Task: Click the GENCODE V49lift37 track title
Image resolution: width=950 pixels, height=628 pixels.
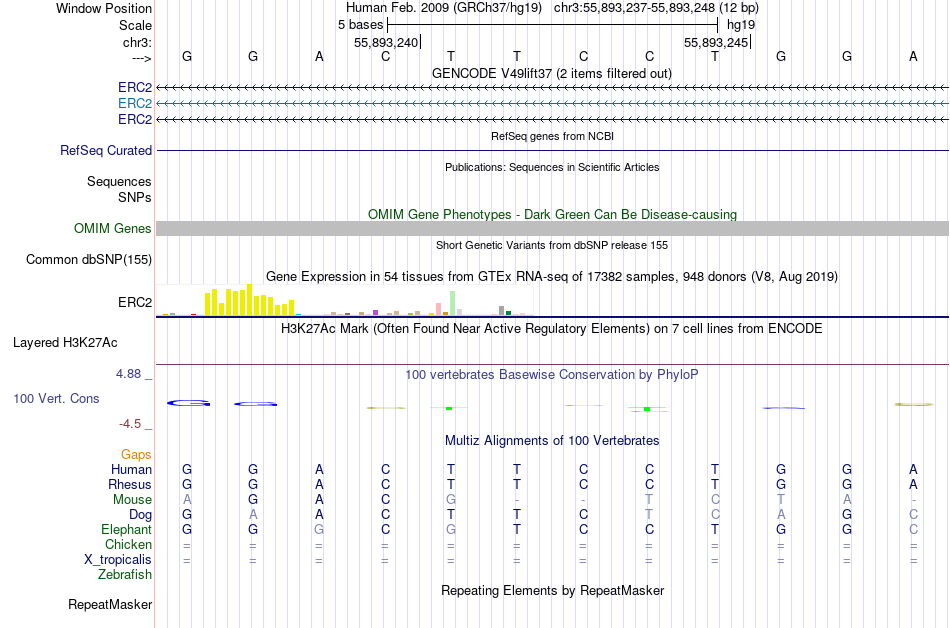Action: coord(552,73)
